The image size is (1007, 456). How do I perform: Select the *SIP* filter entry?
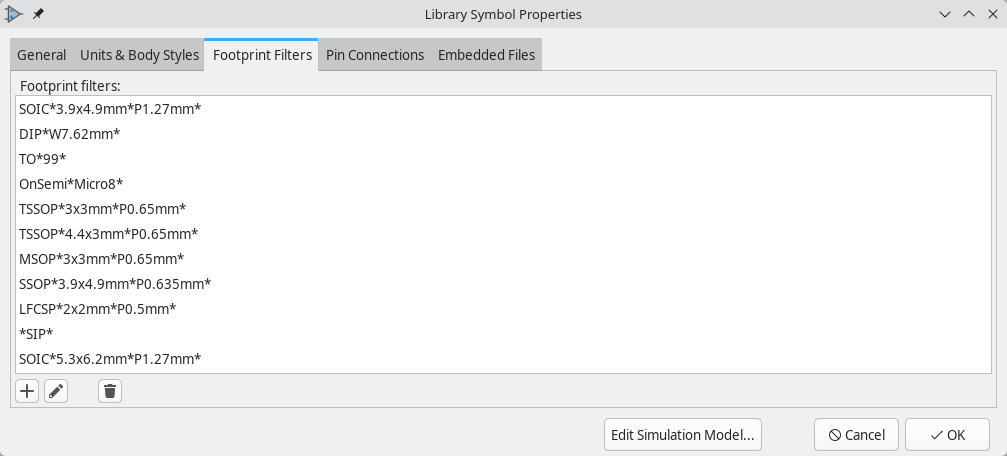[x=36, y=334]
